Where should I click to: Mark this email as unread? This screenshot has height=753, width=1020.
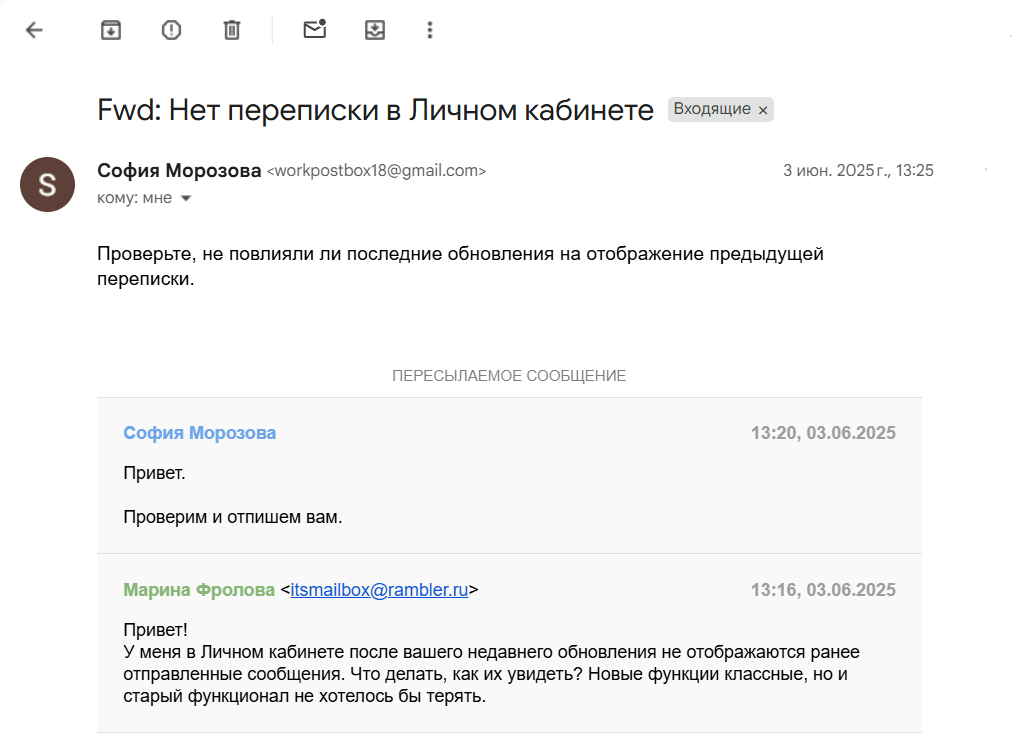(x=315, y=30)
